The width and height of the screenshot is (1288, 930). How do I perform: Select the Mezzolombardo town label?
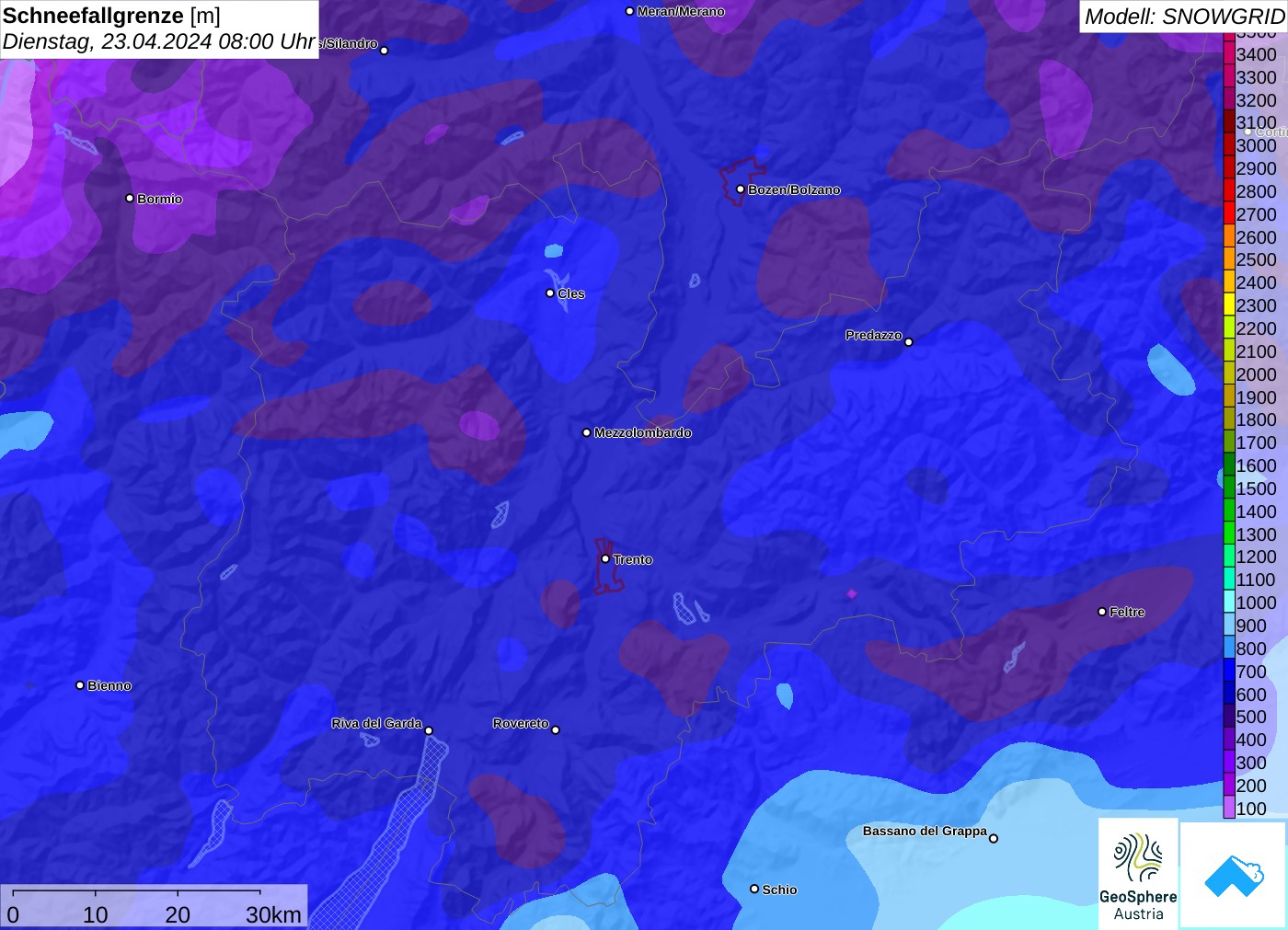pos(642,432)
